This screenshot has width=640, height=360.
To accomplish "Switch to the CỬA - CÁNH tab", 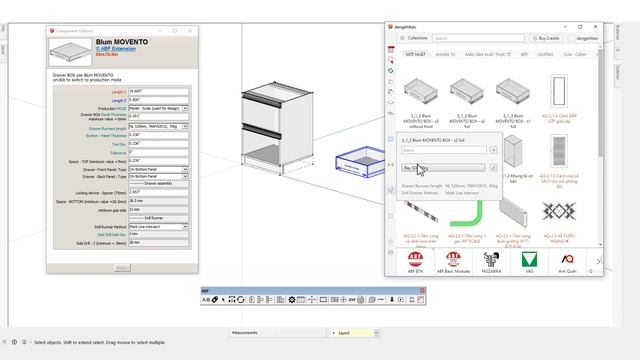I will 575,54.
